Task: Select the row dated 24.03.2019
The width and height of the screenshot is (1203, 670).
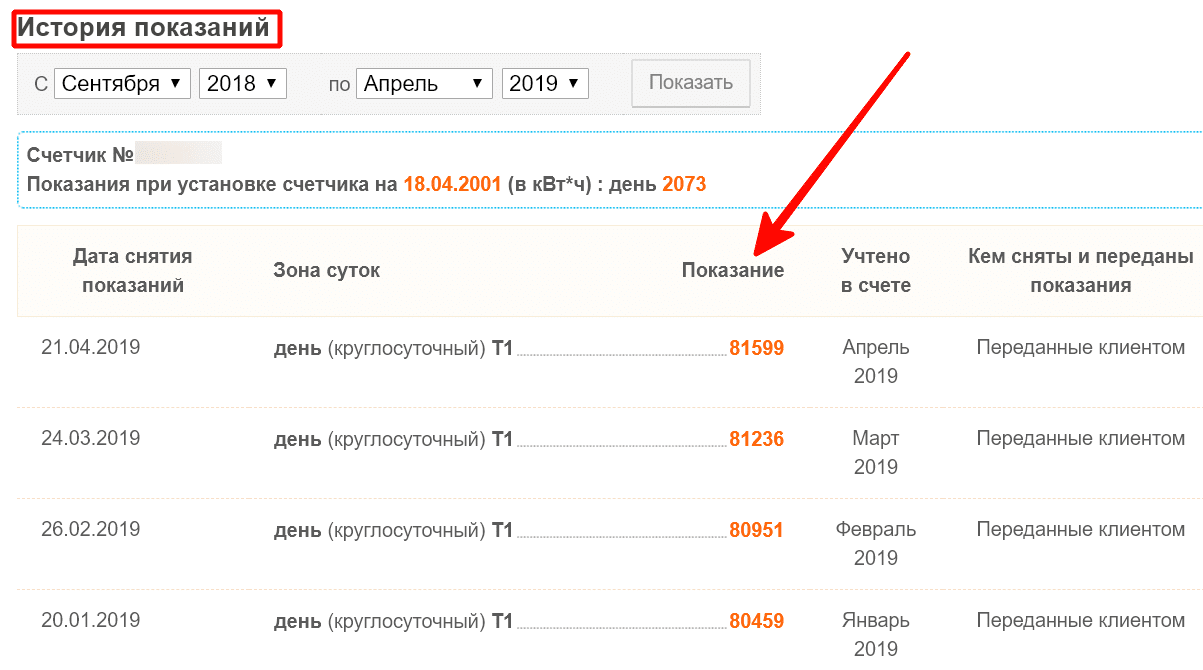Action: coord(610,453)
